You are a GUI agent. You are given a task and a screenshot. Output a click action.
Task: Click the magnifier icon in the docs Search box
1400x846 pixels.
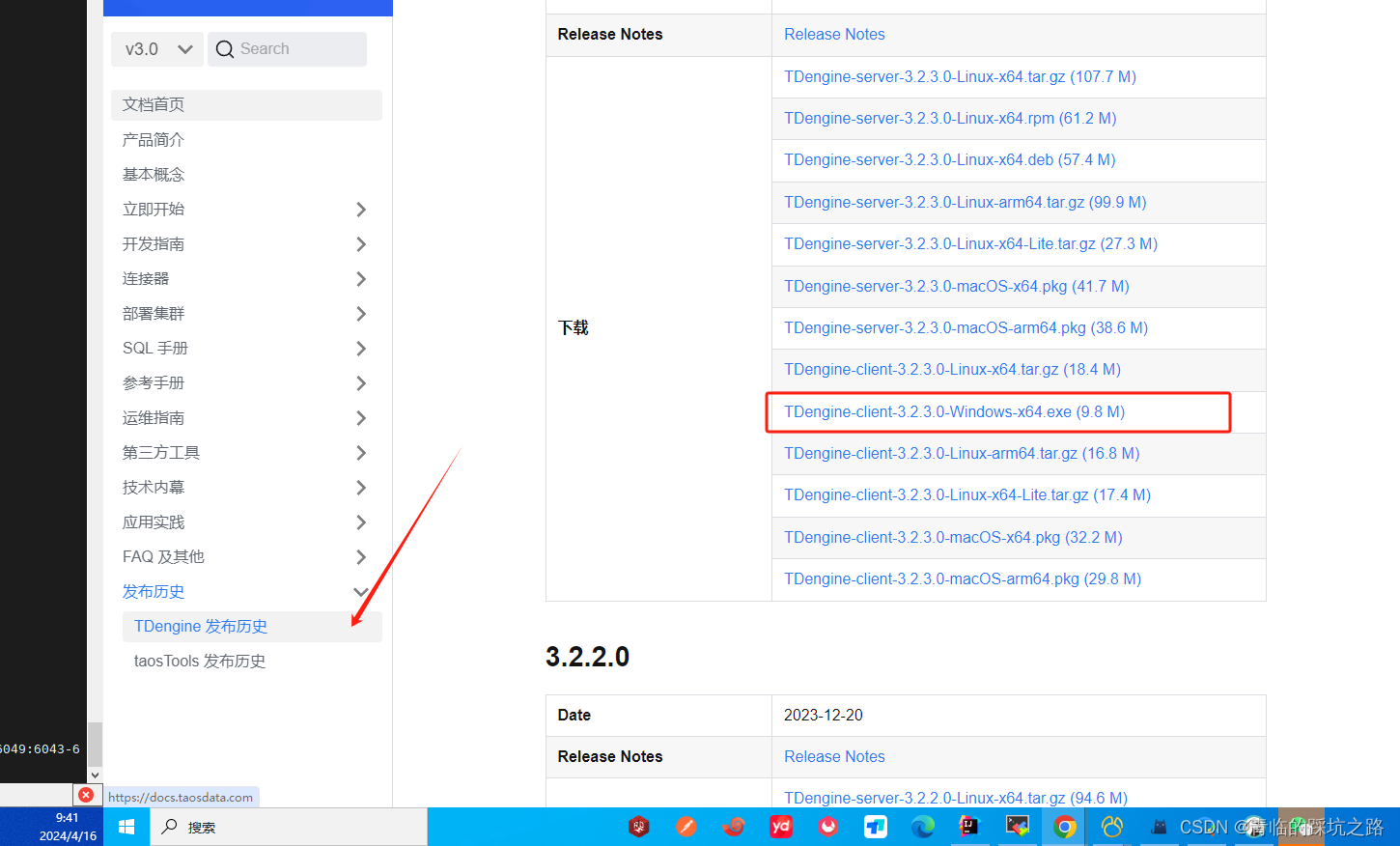point(225,49)
